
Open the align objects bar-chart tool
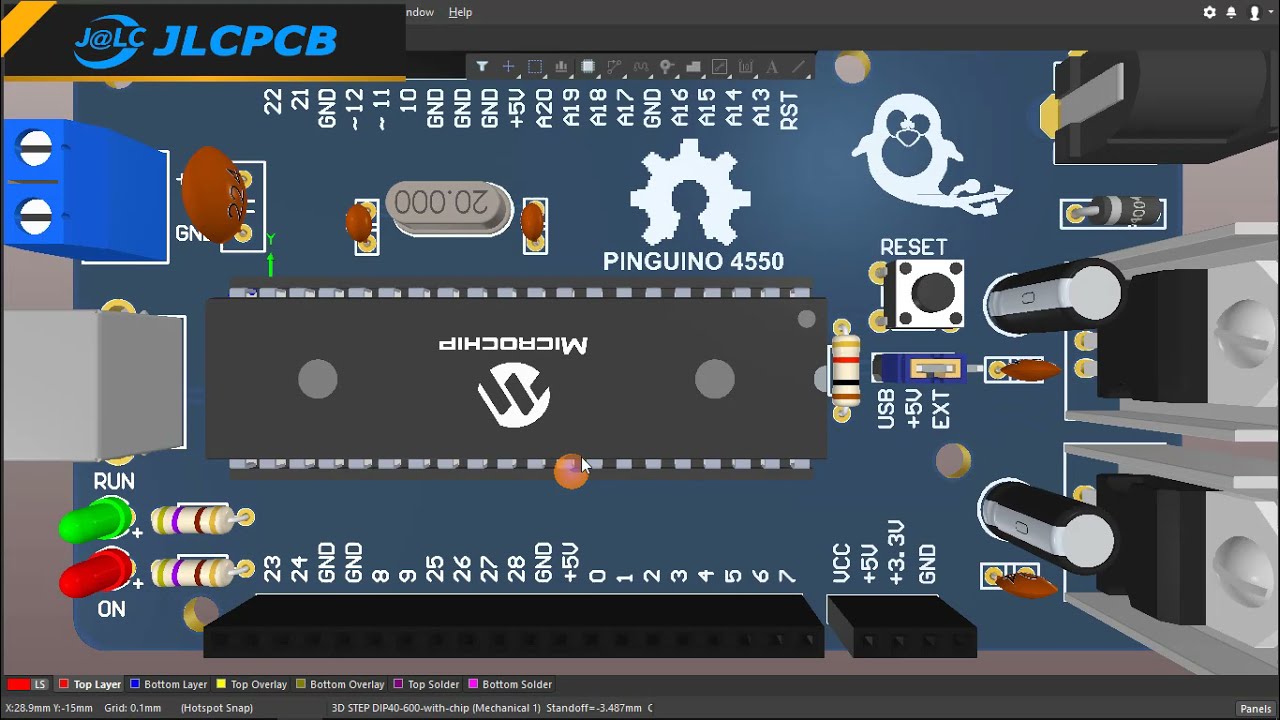[561, 67]
